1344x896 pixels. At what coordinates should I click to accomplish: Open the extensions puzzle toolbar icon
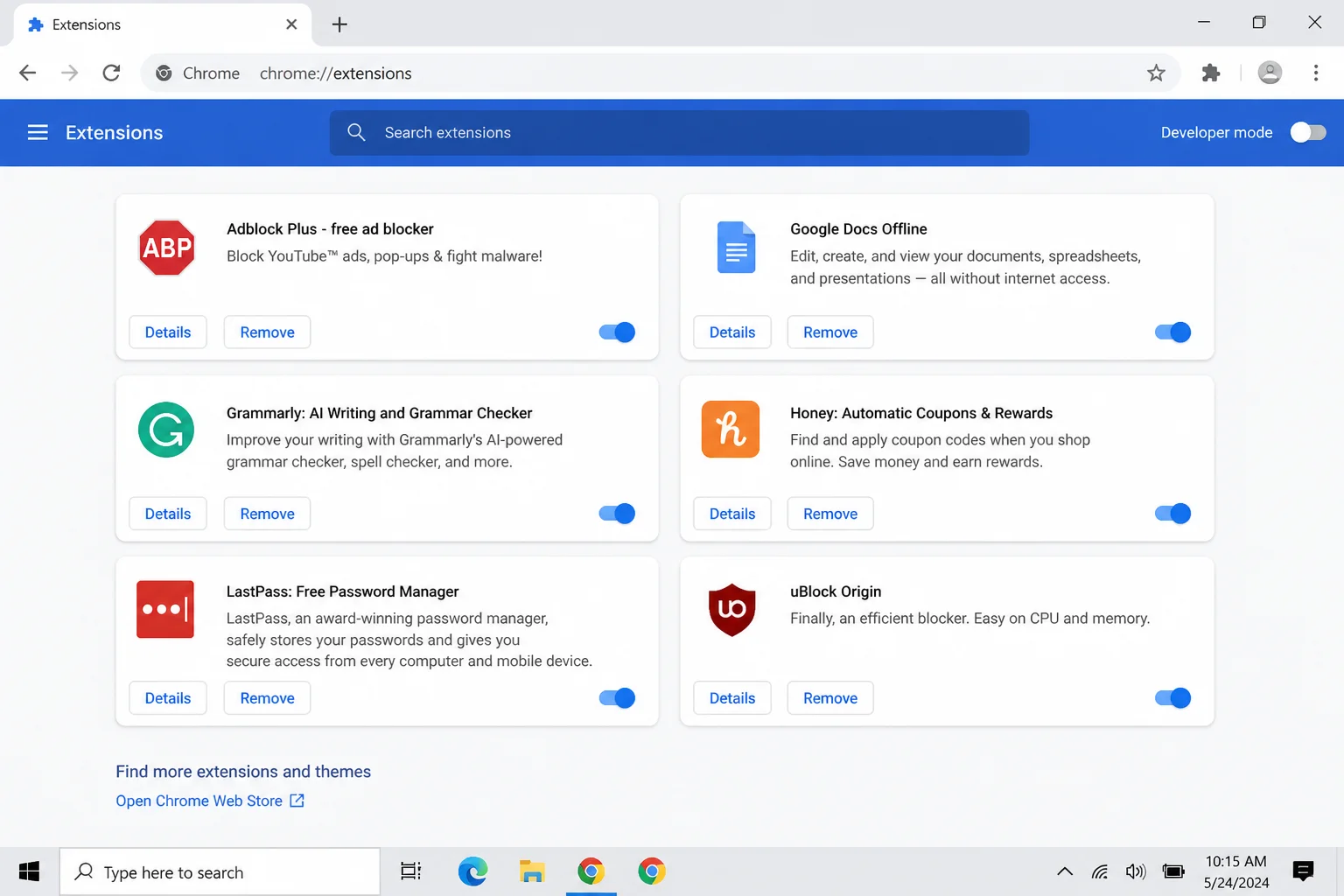coord(1211,73)
